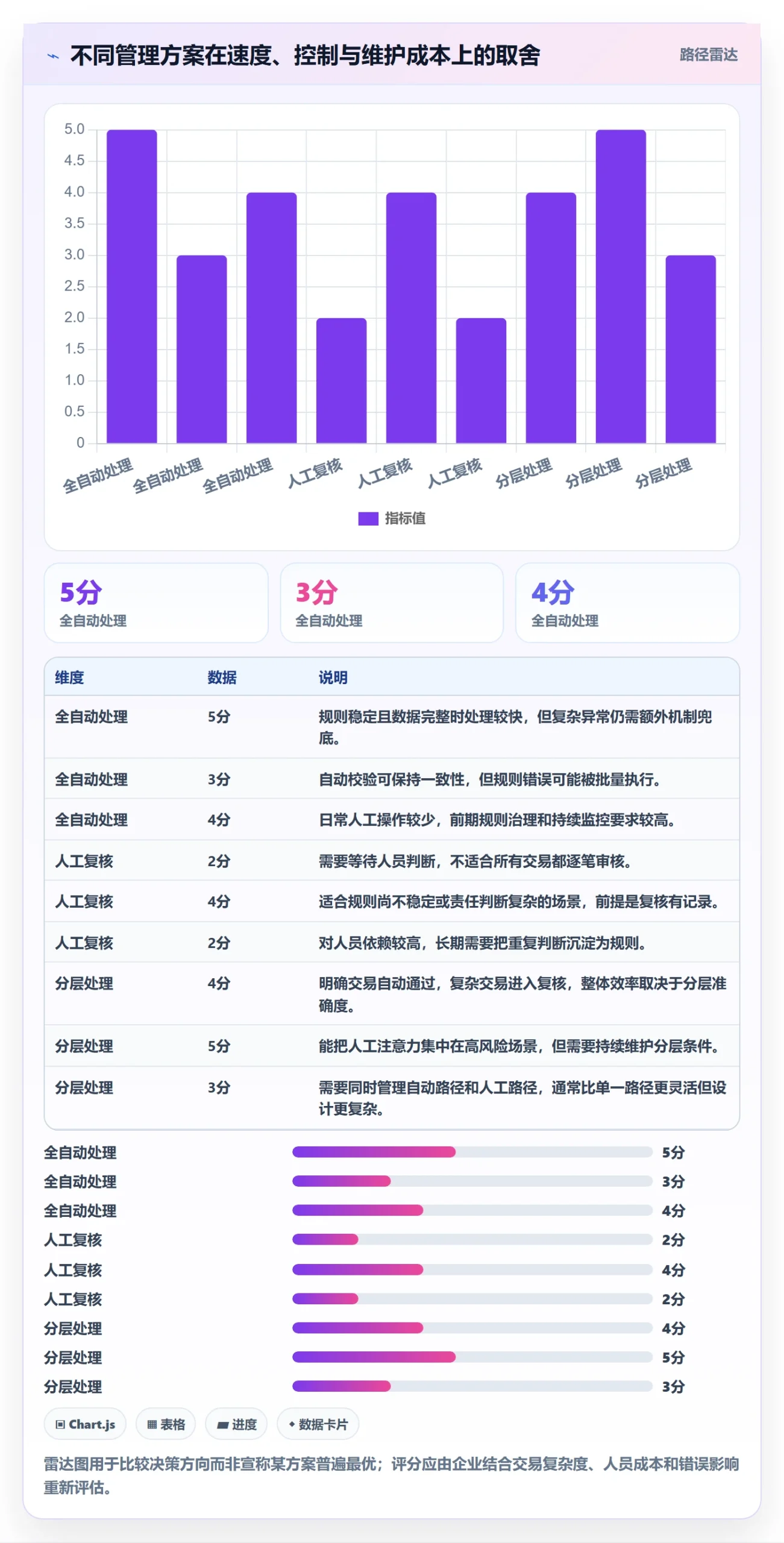Select the cell 适合规则尚不稳定或责任判断复杂的场景
Image resolution: width=784 pixels, height=1543 pixels.
click(523, 902)
